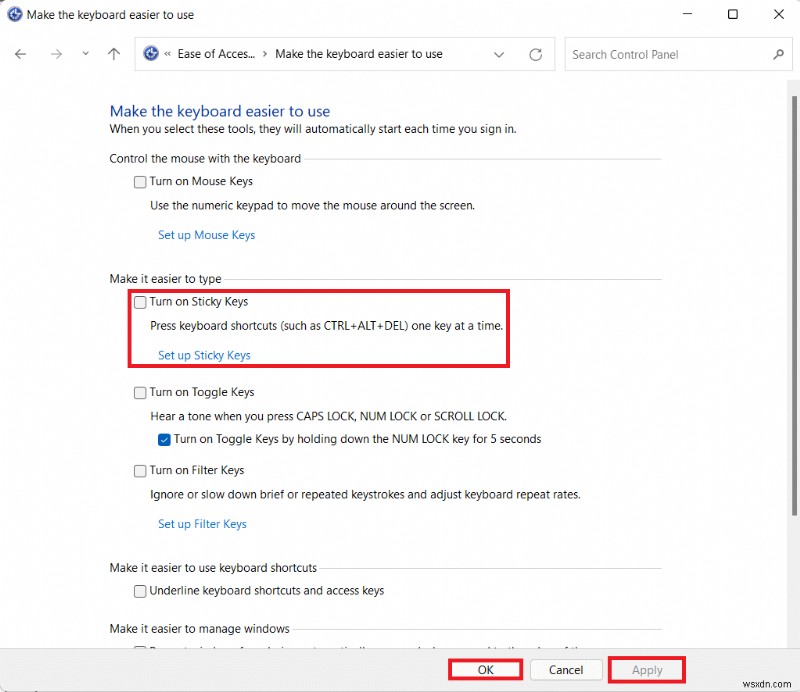The height and width of the screenshot is (692, 800).
Task: Click the search magnifier icon
Action: [x=778, y=54]
